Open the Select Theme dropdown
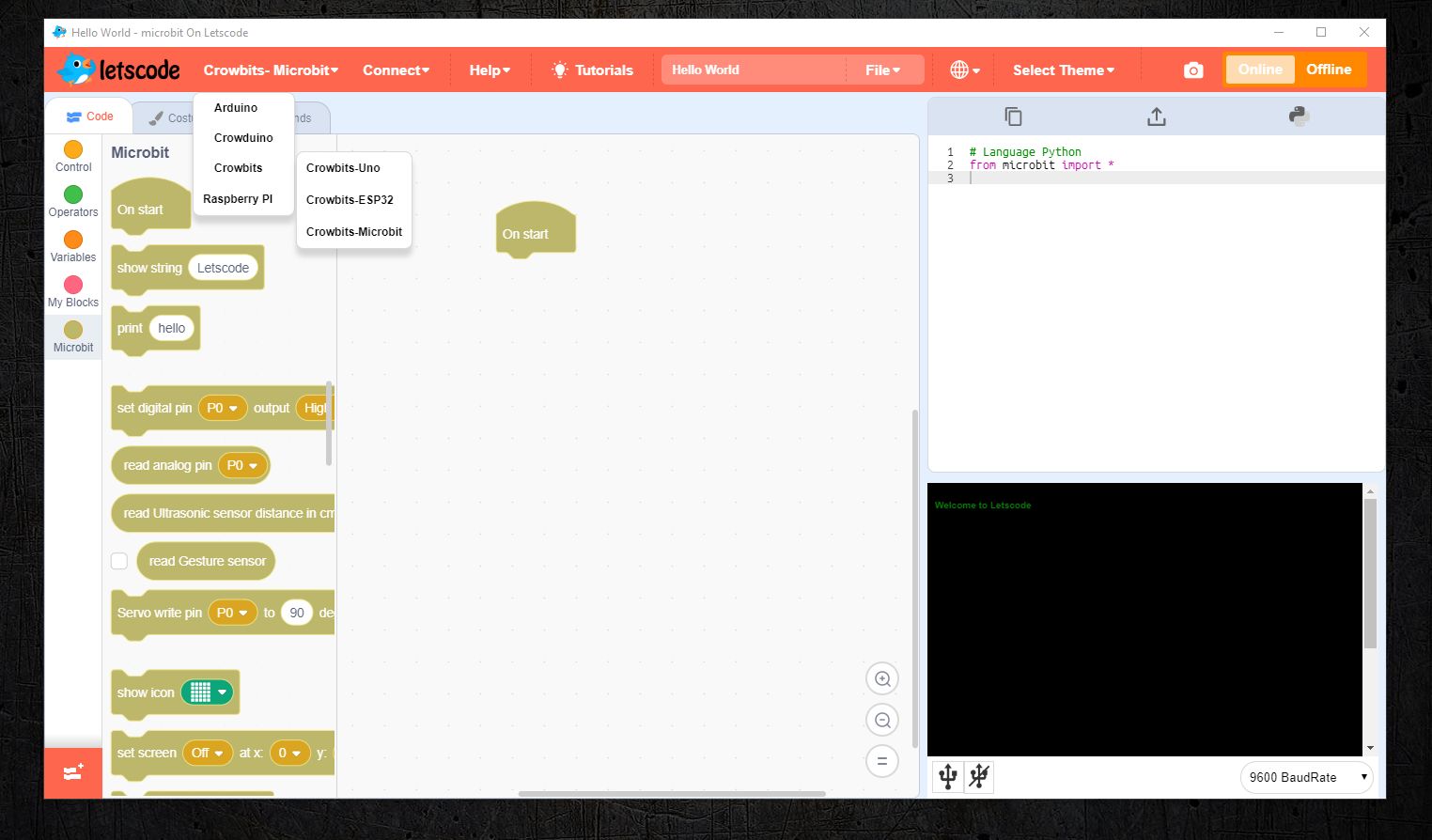Viewport: 1432px width, 840px height. [1064, 70]
